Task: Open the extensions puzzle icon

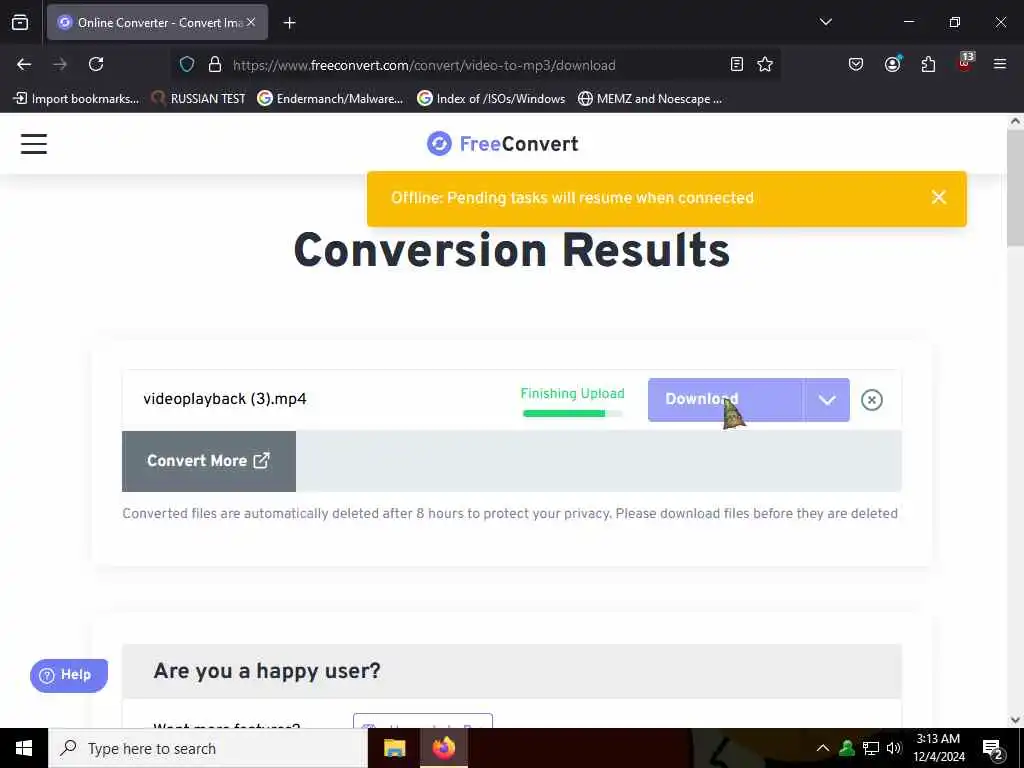Action: click(928, 64)
